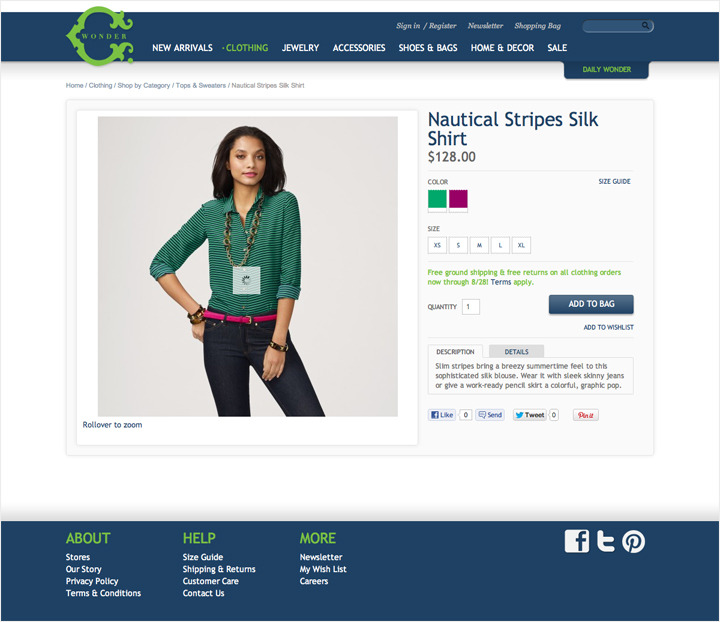This screenshot has height=622, width=720.
Task: Open the Daily Wonder tab
Action: [606, 69]
